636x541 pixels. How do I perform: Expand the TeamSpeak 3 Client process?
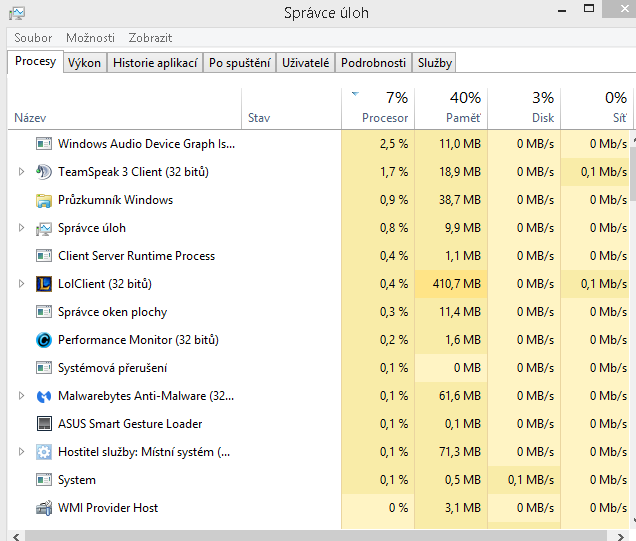coord(21,172)
